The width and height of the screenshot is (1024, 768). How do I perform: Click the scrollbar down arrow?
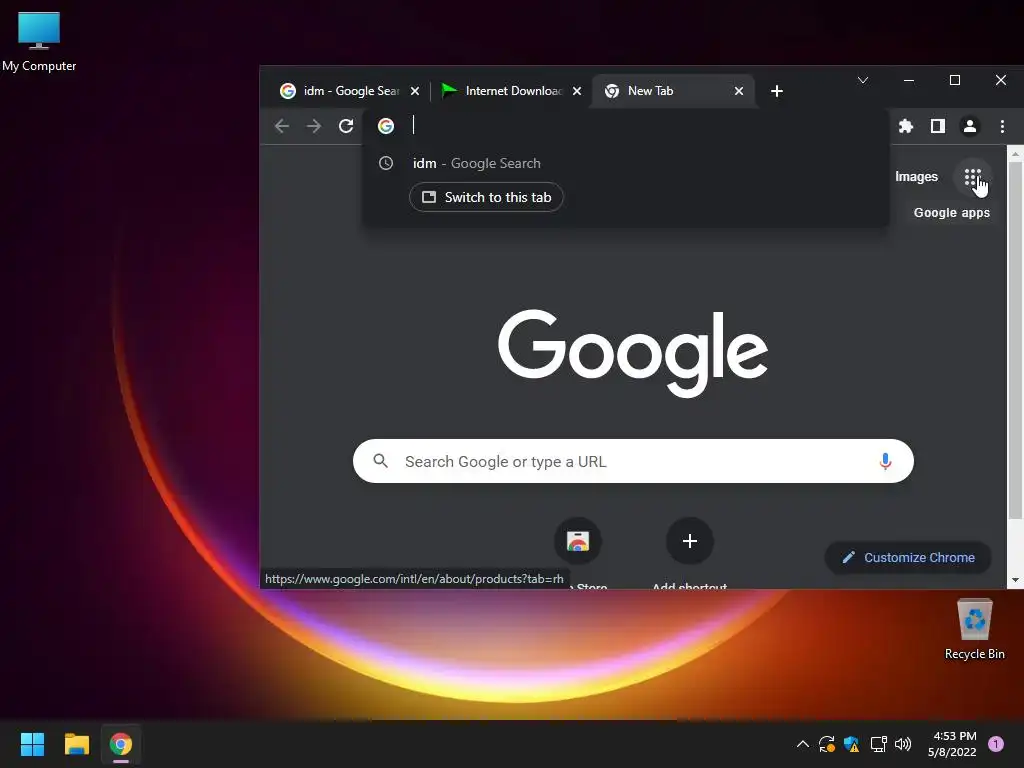pyautogui.click(x=1015, y=580)
